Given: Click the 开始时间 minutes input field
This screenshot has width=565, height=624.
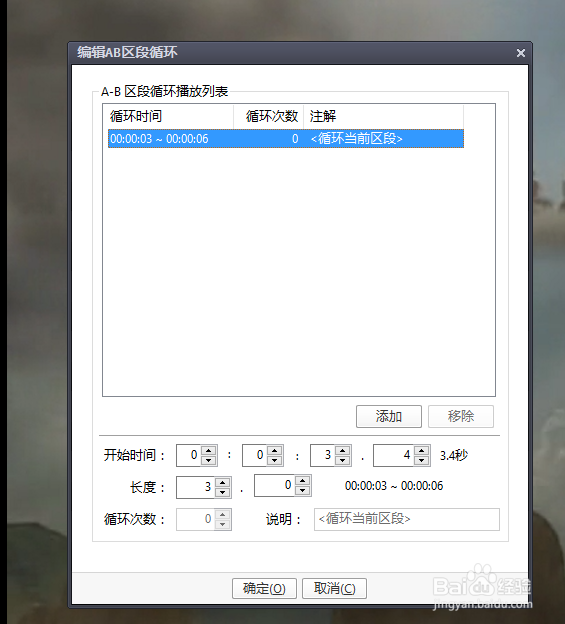Looking at the screenshot, I should pyautogui.click(x=255, y=455).
